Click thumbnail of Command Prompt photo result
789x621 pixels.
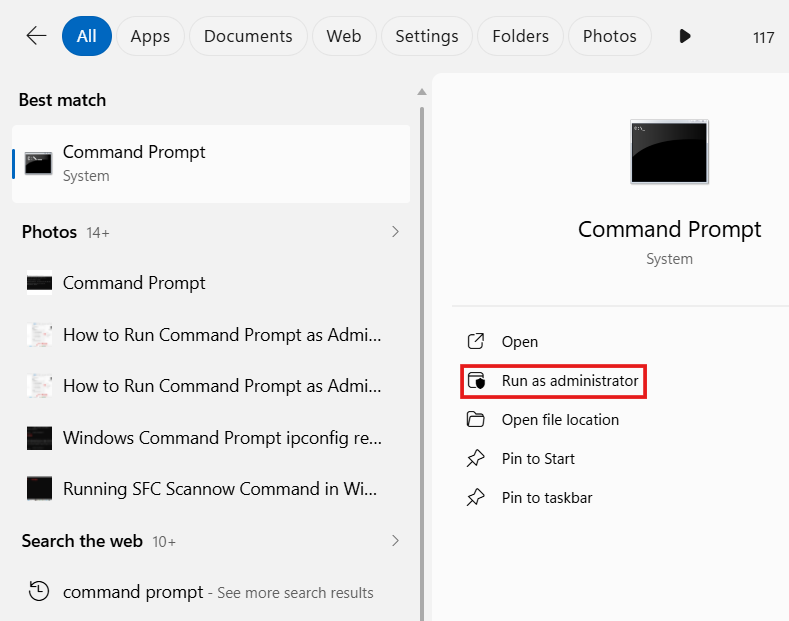39,283
